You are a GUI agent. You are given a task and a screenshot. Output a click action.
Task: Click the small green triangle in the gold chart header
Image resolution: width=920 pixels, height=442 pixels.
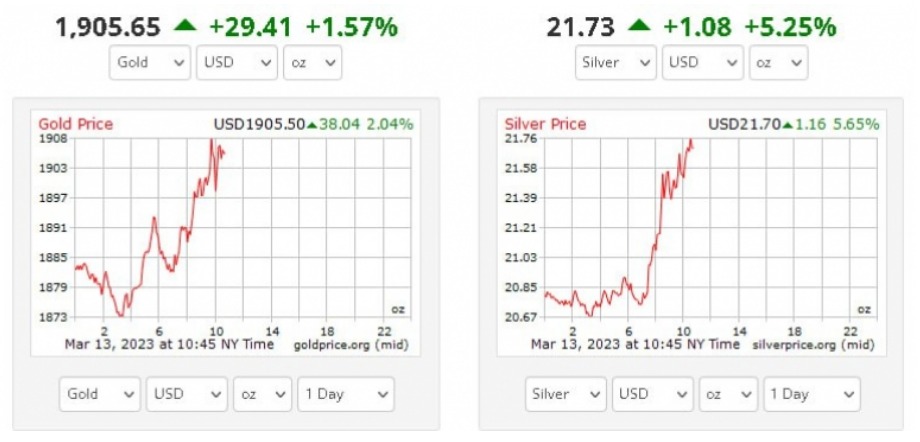pyautogui.click(x=312, y=125)
